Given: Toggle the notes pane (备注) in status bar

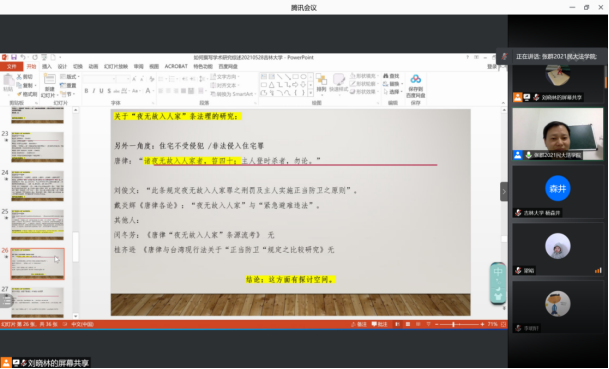Looking at the screenshot, I should coord(359,324).
